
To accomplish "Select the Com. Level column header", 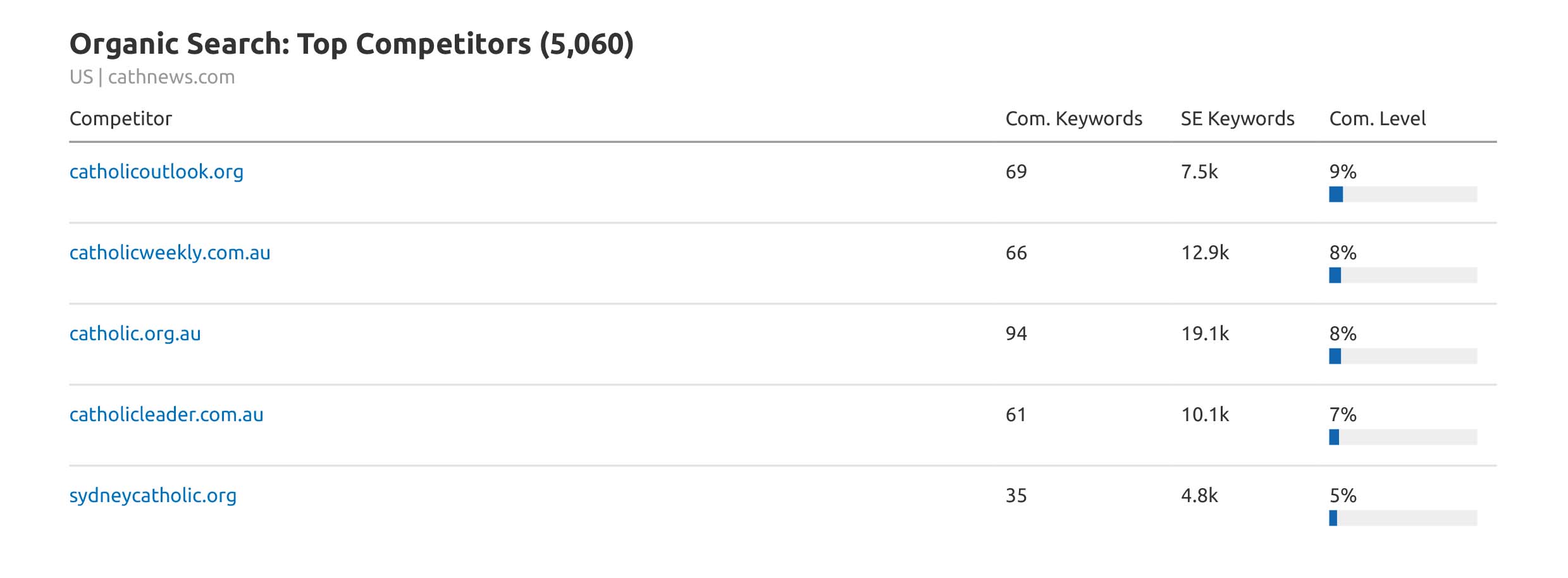I will pos(1377,119).
